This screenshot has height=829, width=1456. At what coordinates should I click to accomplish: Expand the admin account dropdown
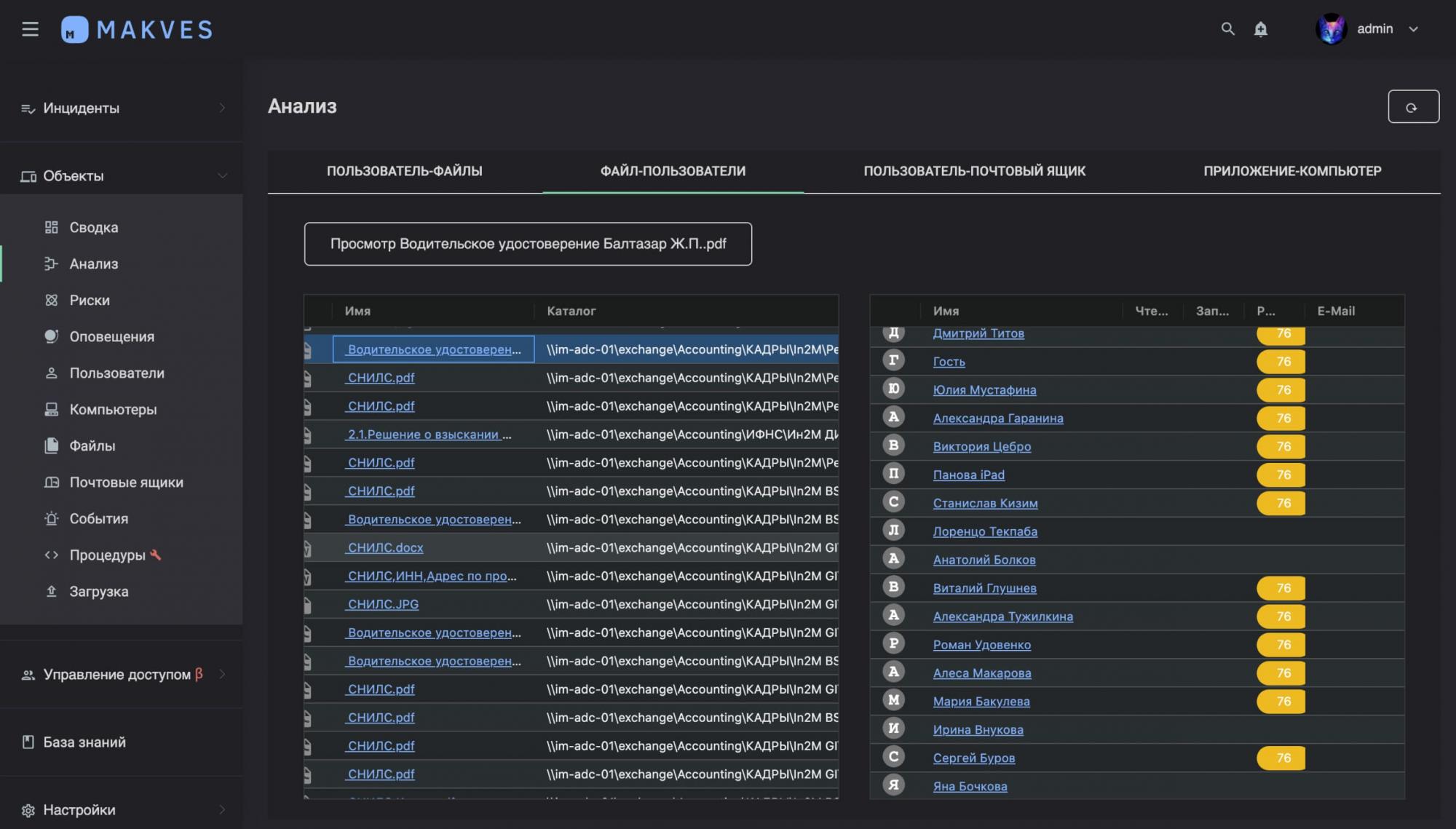pyautogui.click(x=1413, y=29)
